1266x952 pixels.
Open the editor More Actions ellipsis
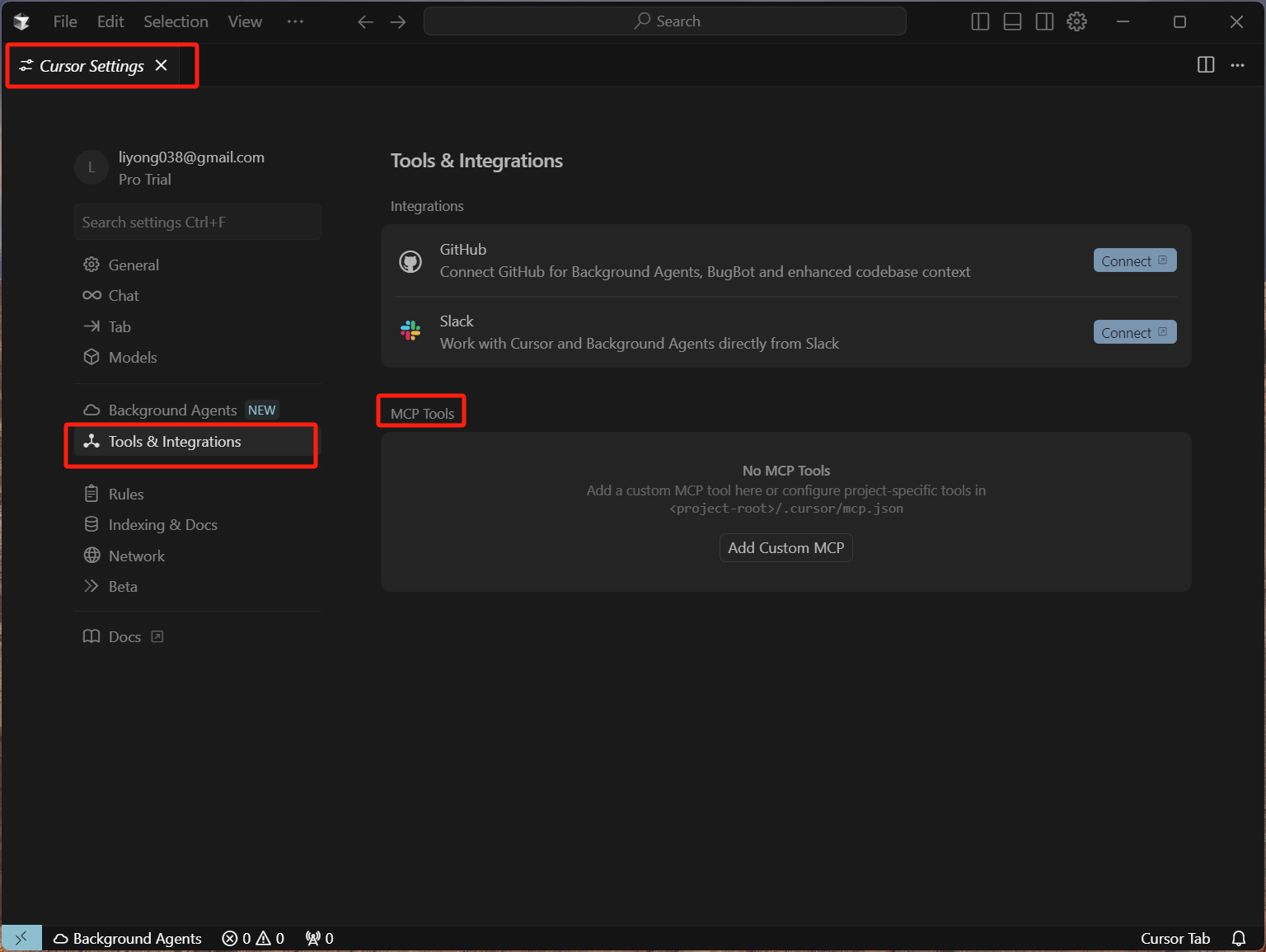tap(1237, 65)
